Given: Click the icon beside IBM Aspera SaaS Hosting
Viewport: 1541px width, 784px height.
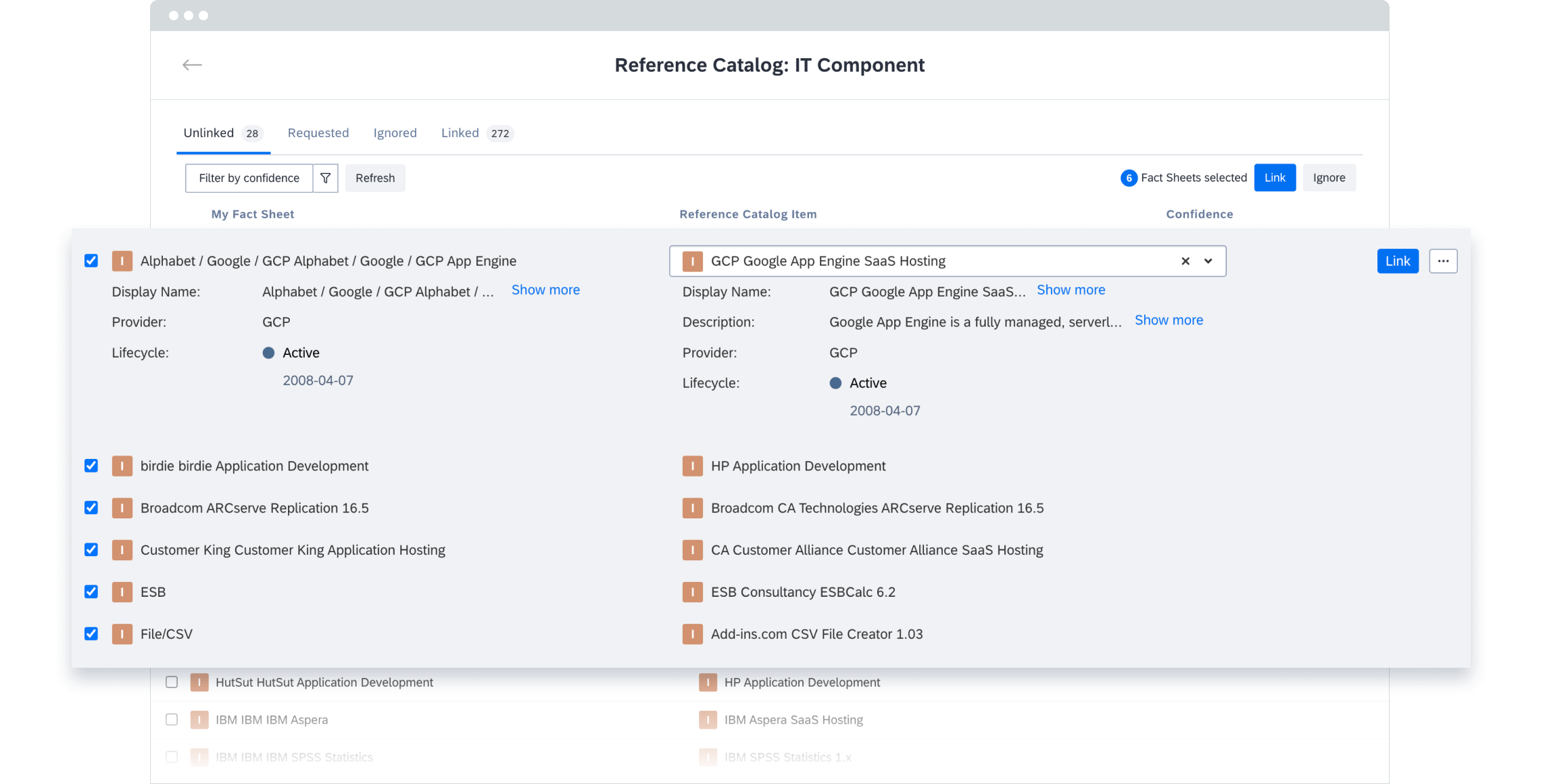Looking at the screenshot, I should click(x=708, y=719).
